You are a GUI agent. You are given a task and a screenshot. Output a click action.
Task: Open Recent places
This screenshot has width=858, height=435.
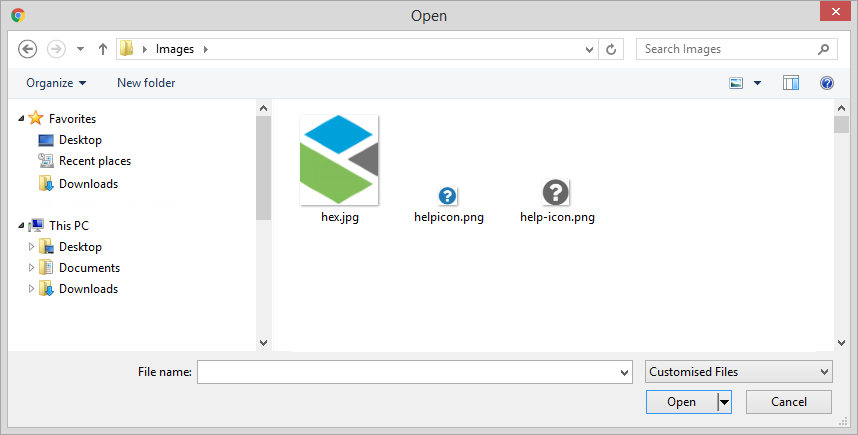click(x=95, y=161)
